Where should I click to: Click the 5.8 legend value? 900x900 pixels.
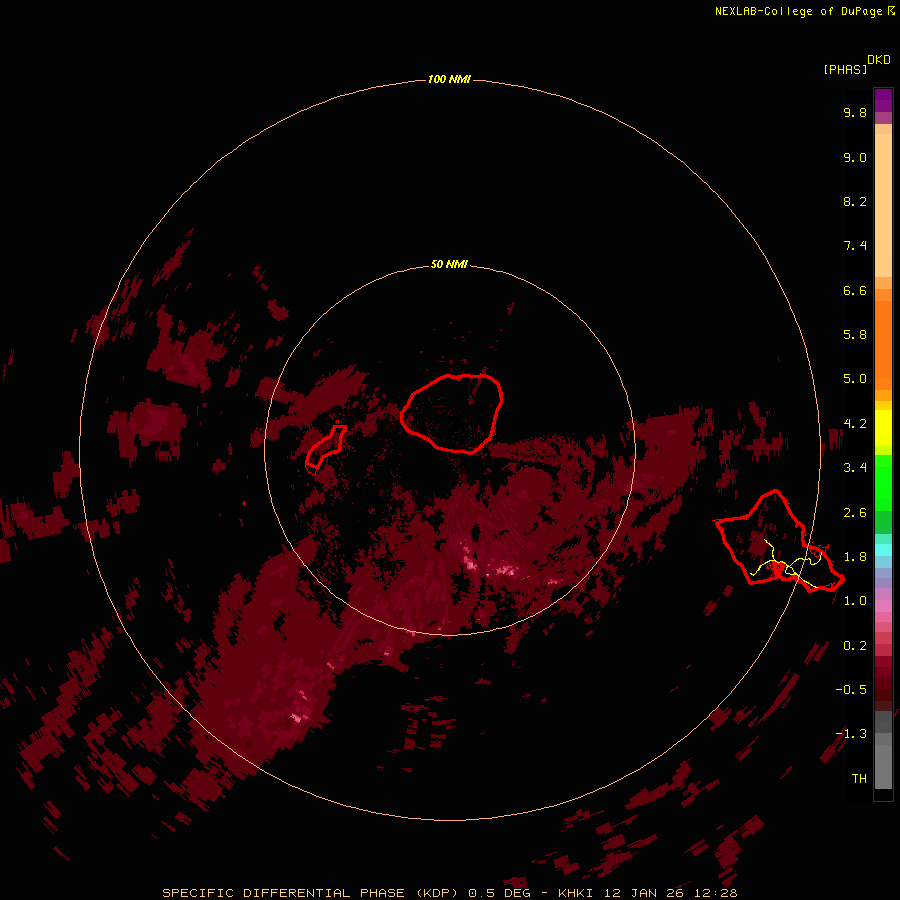[855, 335]
